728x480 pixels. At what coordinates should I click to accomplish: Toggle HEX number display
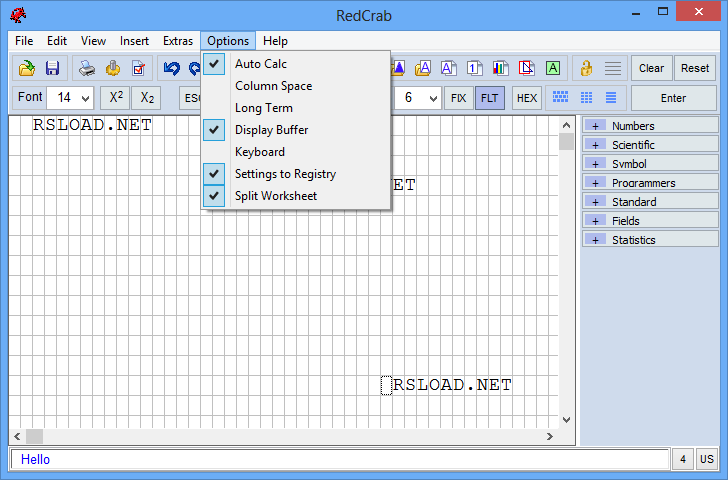pos(526,98)
